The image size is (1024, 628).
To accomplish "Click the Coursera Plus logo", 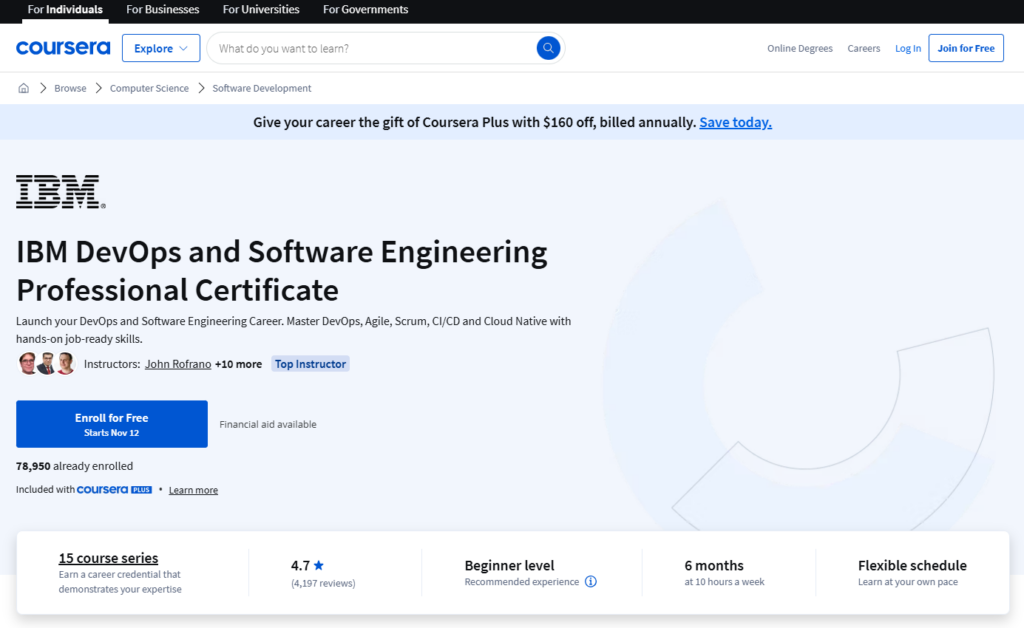I will (114, 490).
